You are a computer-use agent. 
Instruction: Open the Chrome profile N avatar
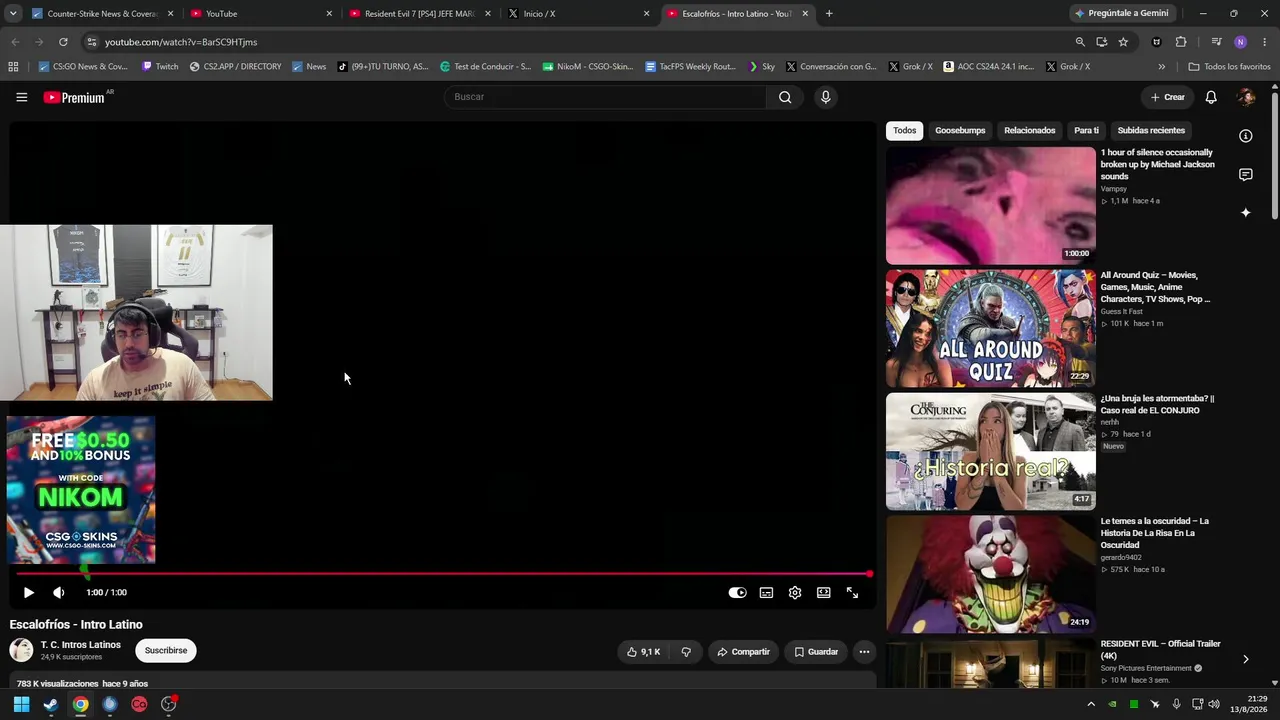pyautogui.click(x=1240, y=42)
